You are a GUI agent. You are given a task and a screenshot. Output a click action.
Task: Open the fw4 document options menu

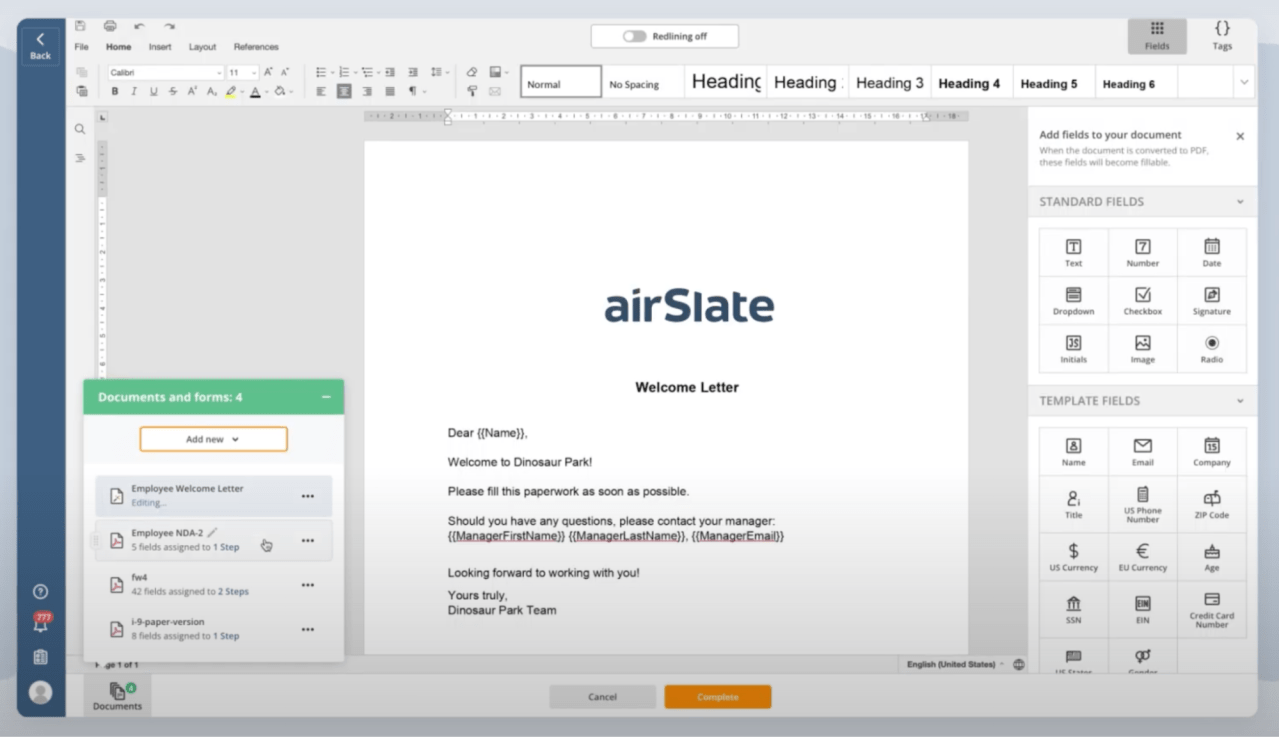pos(308,584)
